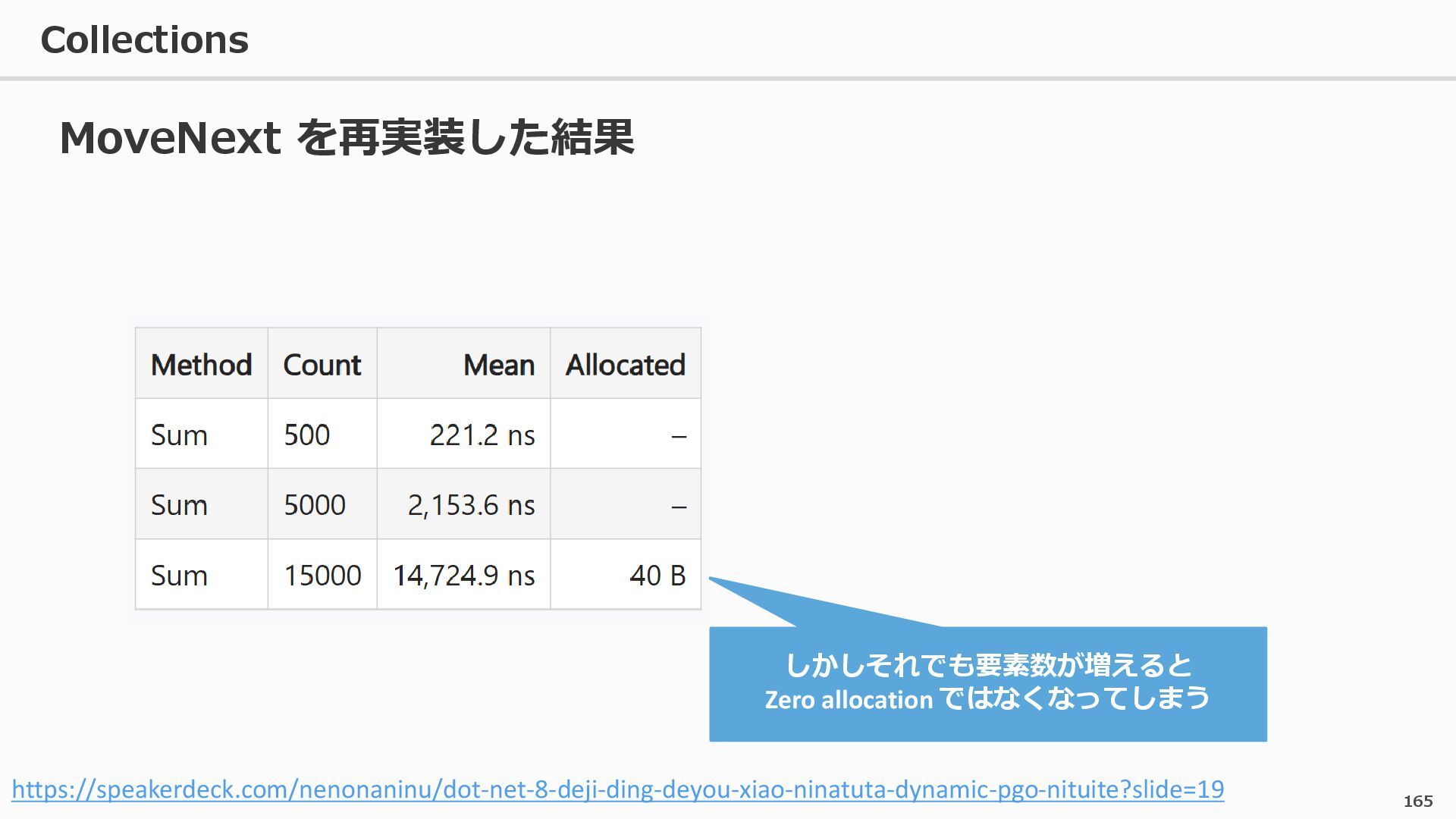Click the 40 B allocated cell
This screenshot has height=819, width=1456.
(x=657, y=576)
